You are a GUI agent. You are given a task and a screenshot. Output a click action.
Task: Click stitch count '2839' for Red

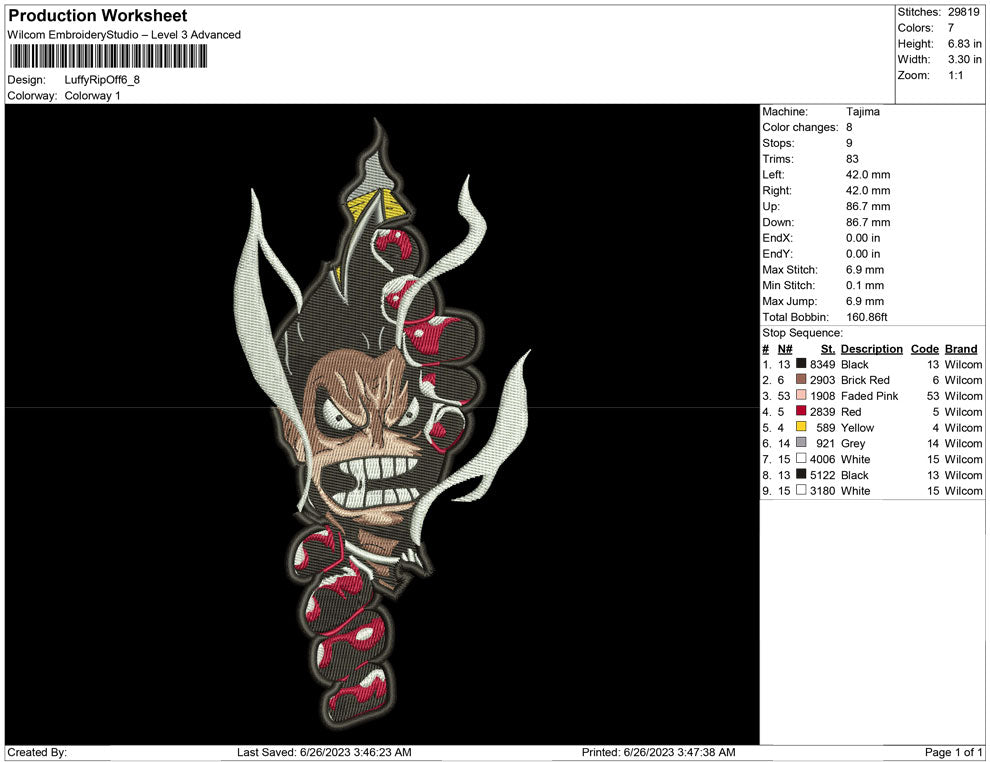[x=823, y=412]
